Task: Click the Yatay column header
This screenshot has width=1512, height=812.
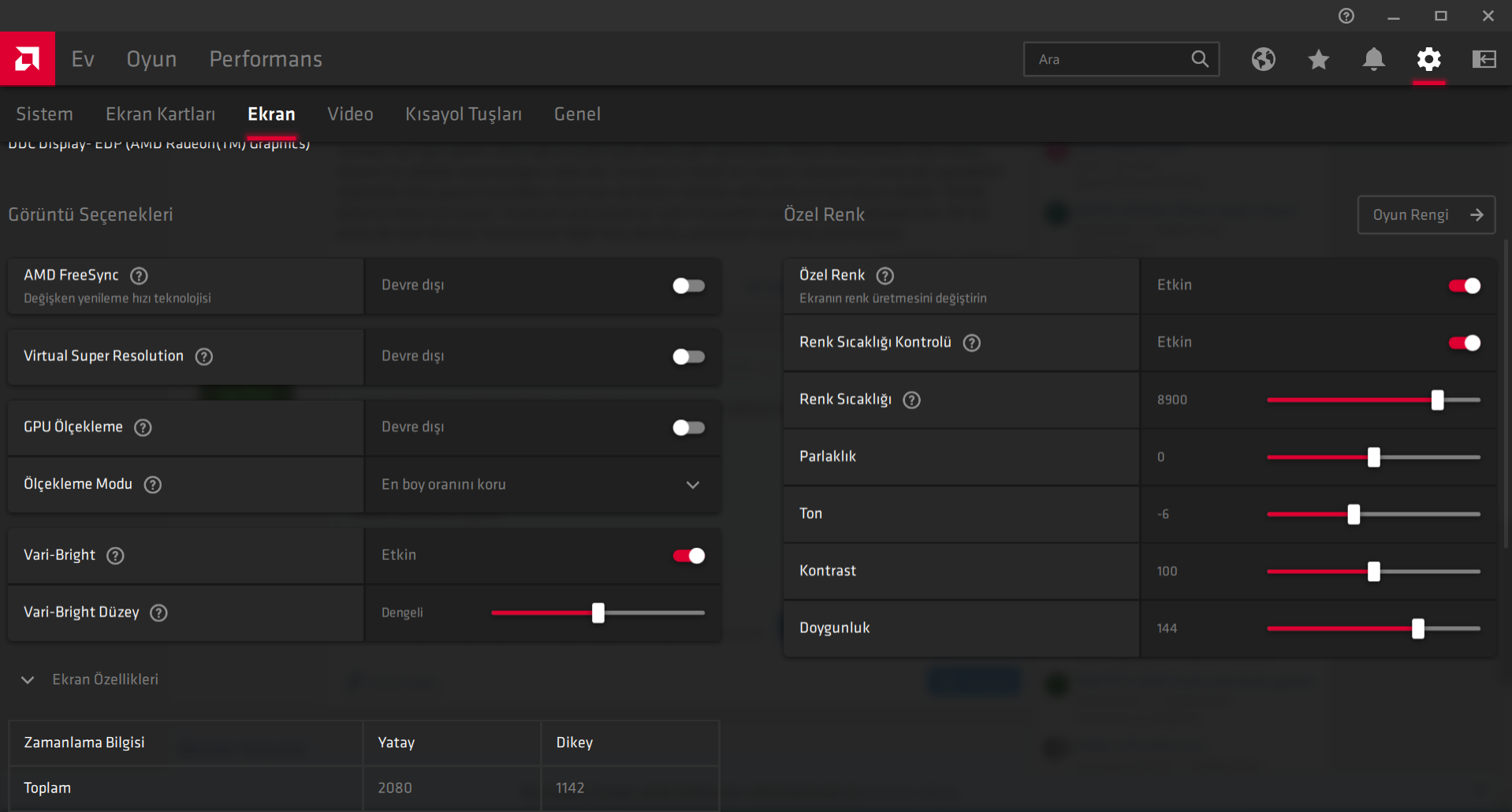Action: pyautogui.click(x=397, y=743)
